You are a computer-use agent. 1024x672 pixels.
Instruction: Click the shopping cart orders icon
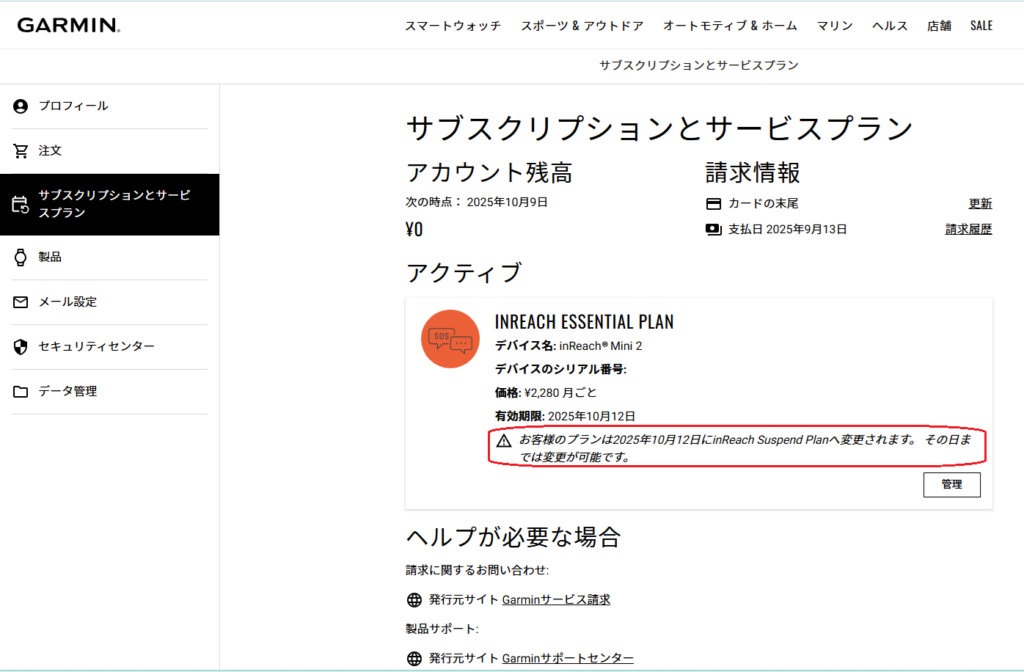20,151
